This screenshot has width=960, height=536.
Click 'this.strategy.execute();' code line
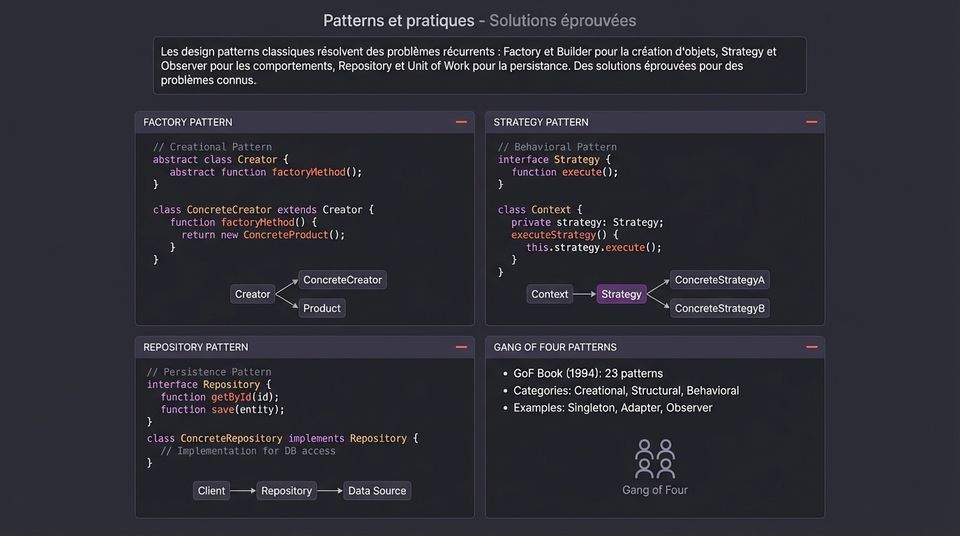[594, 247]
